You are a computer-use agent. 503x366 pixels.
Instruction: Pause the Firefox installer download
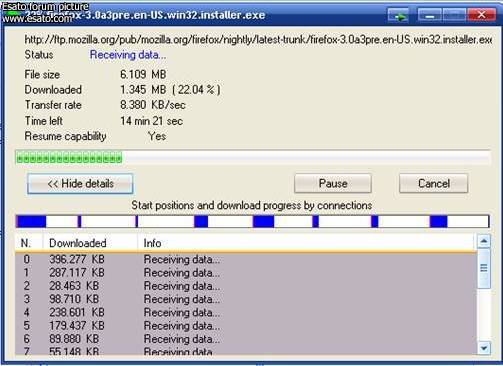[333, 183]
